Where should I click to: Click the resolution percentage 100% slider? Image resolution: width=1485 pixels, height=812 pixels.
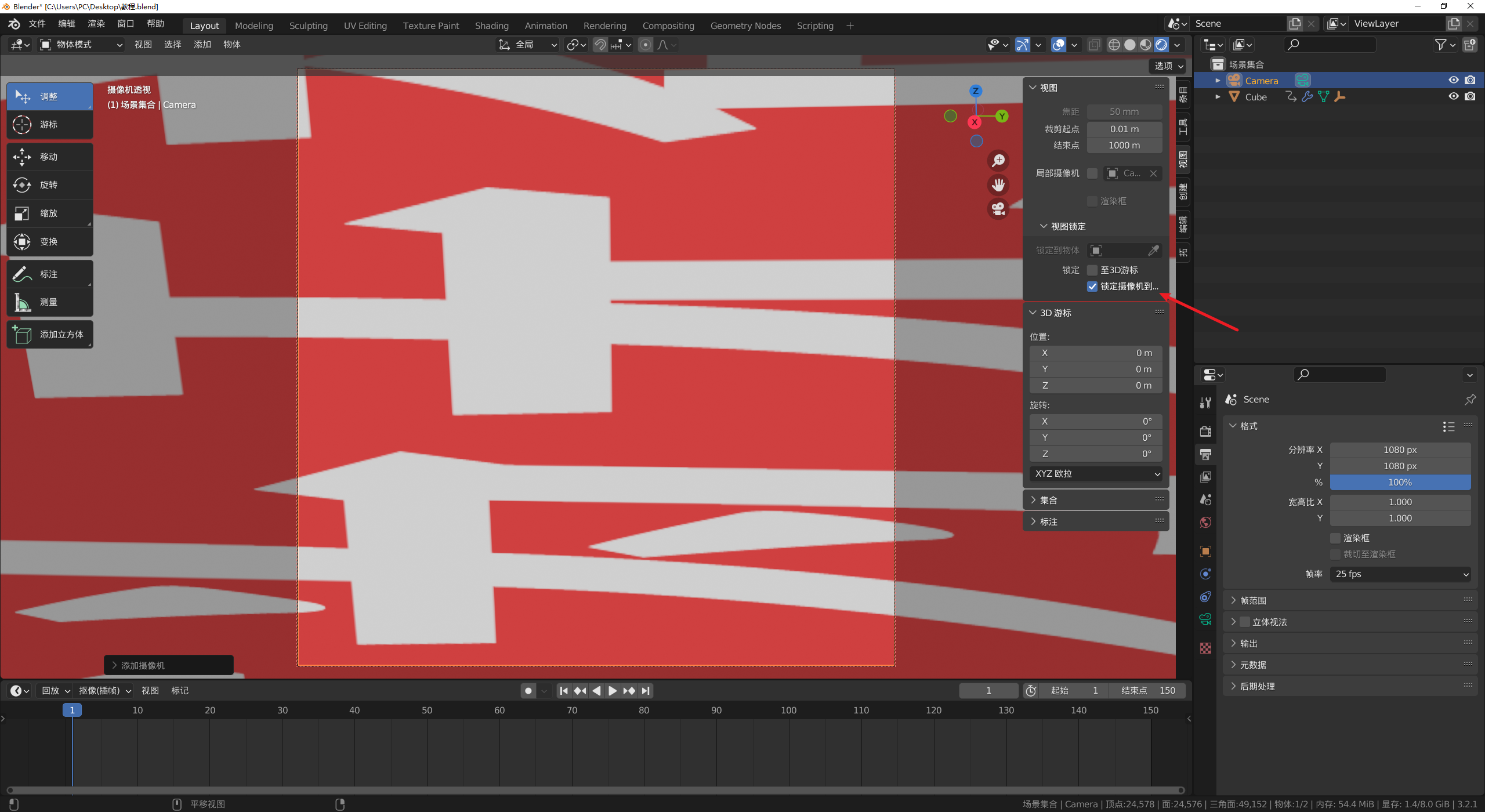tap(1400, 483)
